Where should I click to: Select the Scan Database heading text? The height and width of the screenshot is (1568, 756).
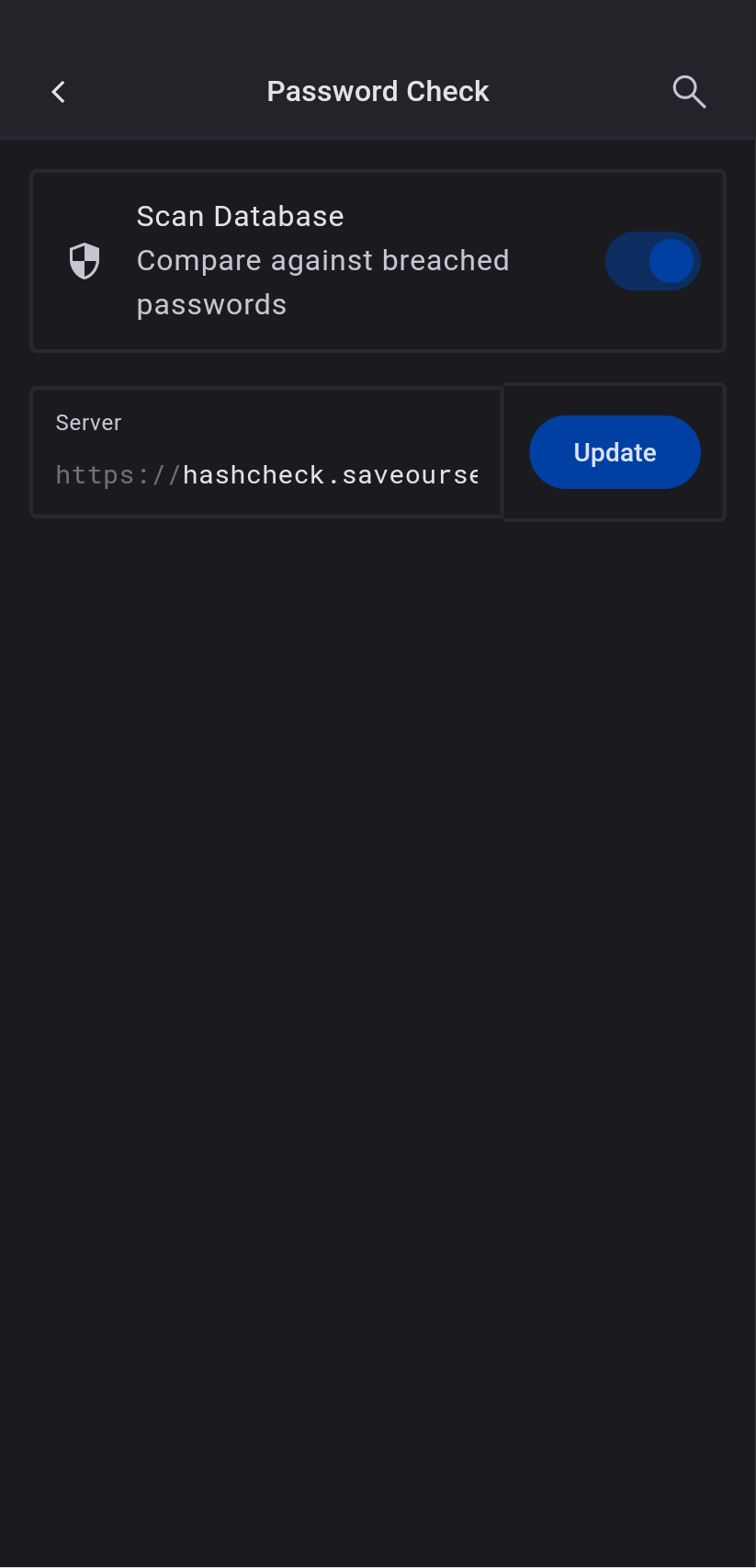tap(241, 216)
